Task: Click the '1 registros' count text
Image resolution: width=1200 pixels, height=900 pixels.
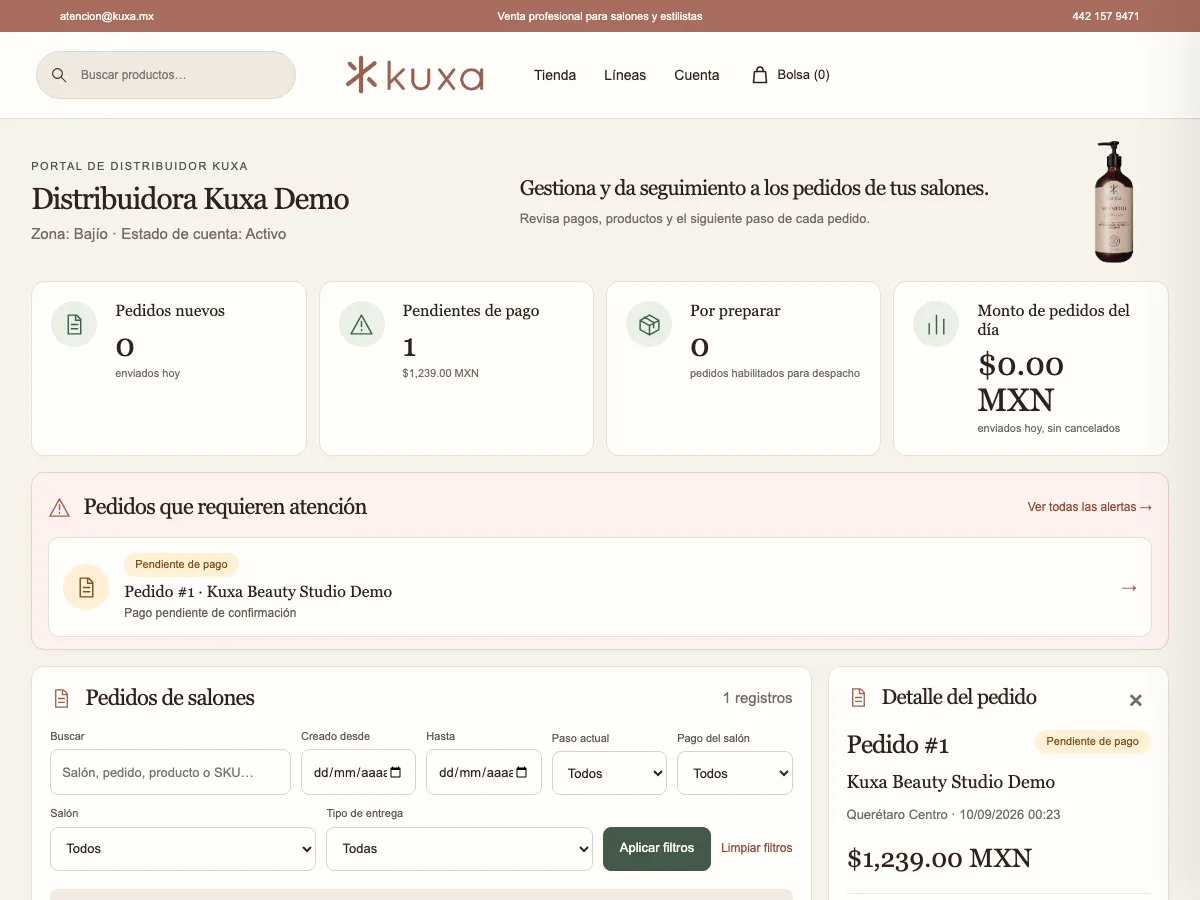Action: click(x=758, y=698)
